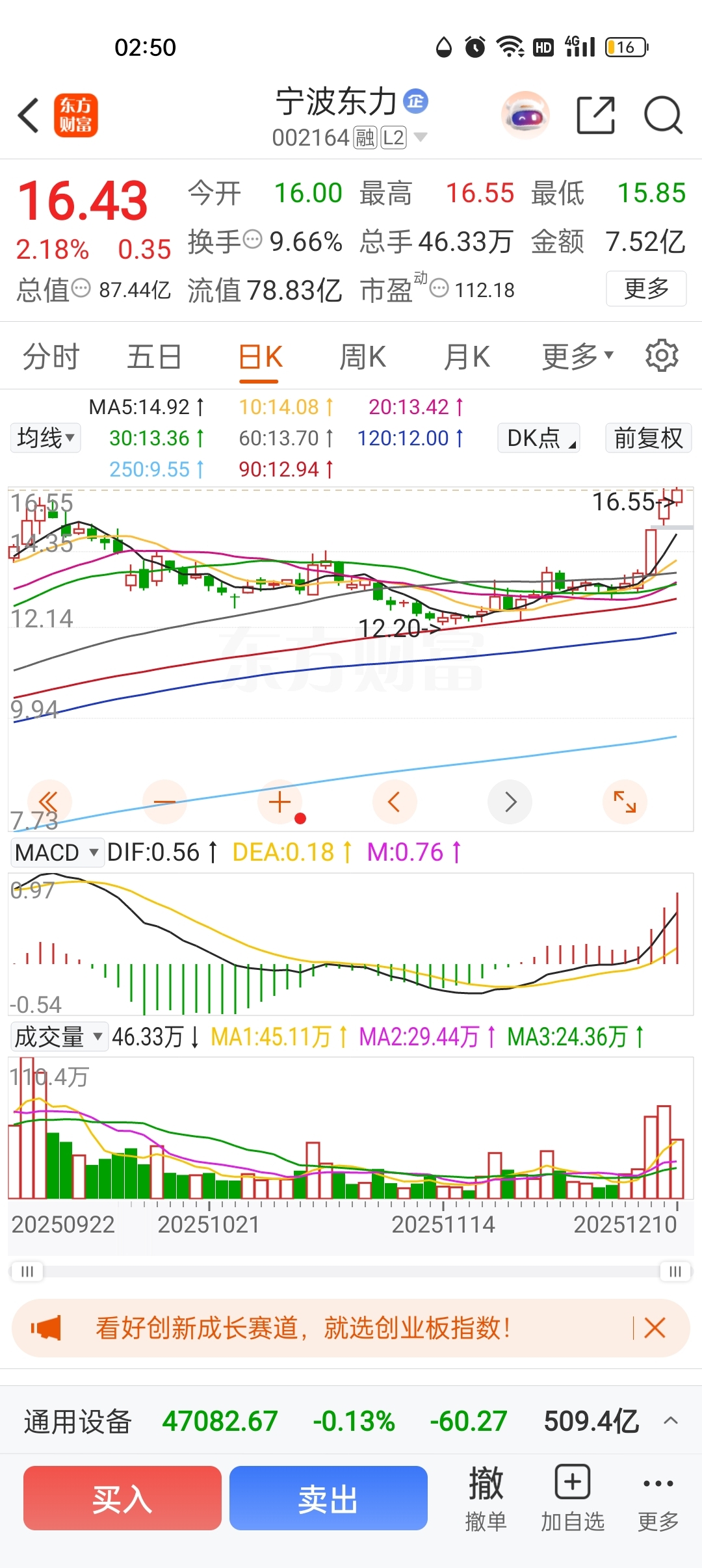702x1568 pixels.
Task: Tap the back arrow icon
Action: 29,116
